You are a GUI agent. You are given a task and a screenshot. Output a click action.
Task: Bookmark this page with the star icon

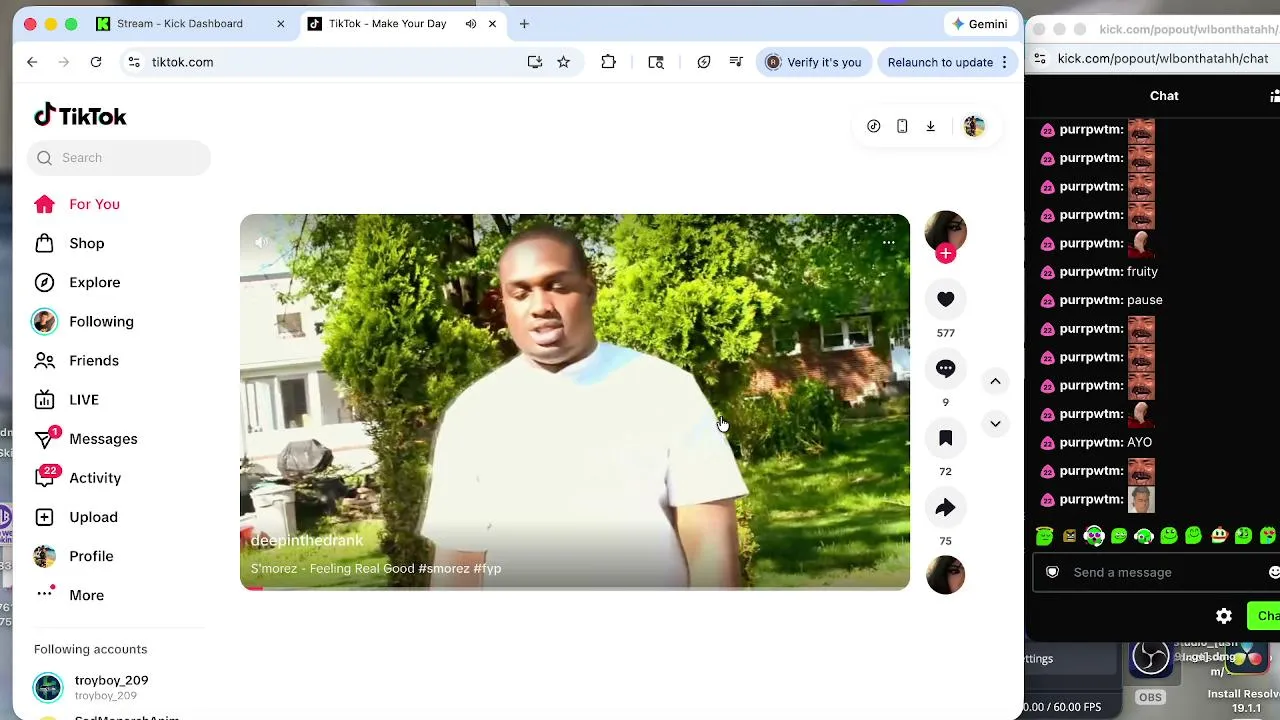[x=564, y=62]
